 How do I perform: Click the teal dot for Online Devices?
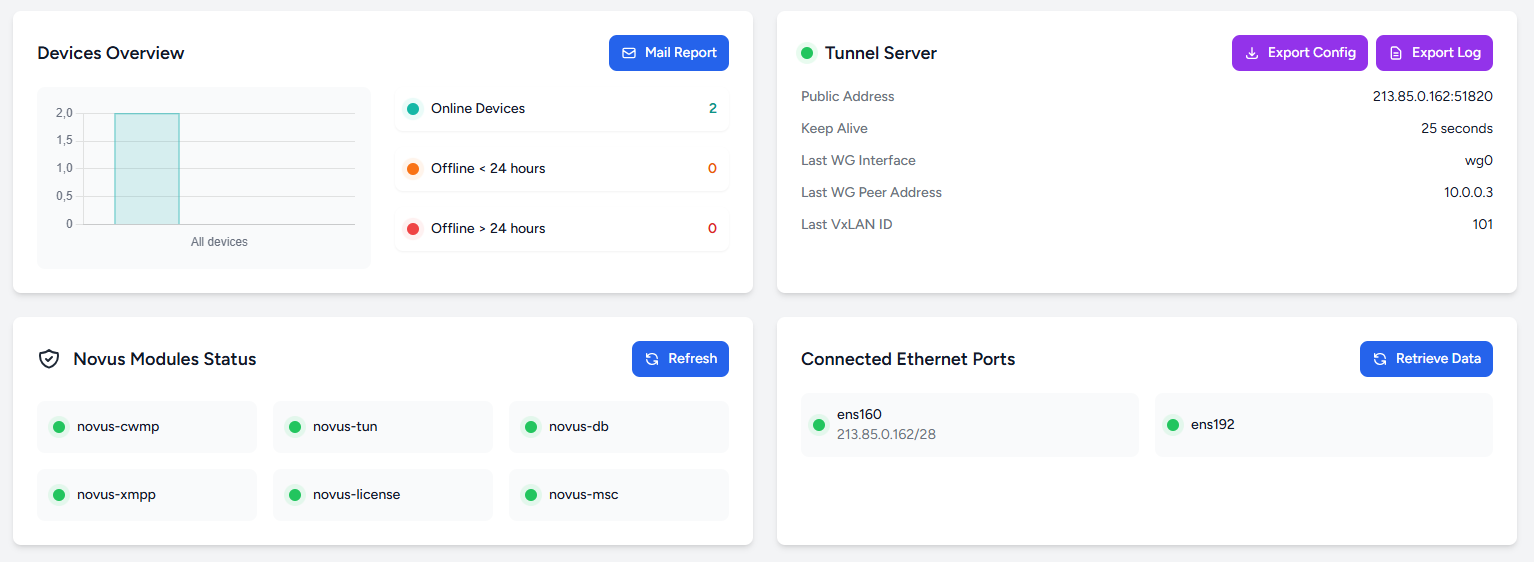pos(413,109)
